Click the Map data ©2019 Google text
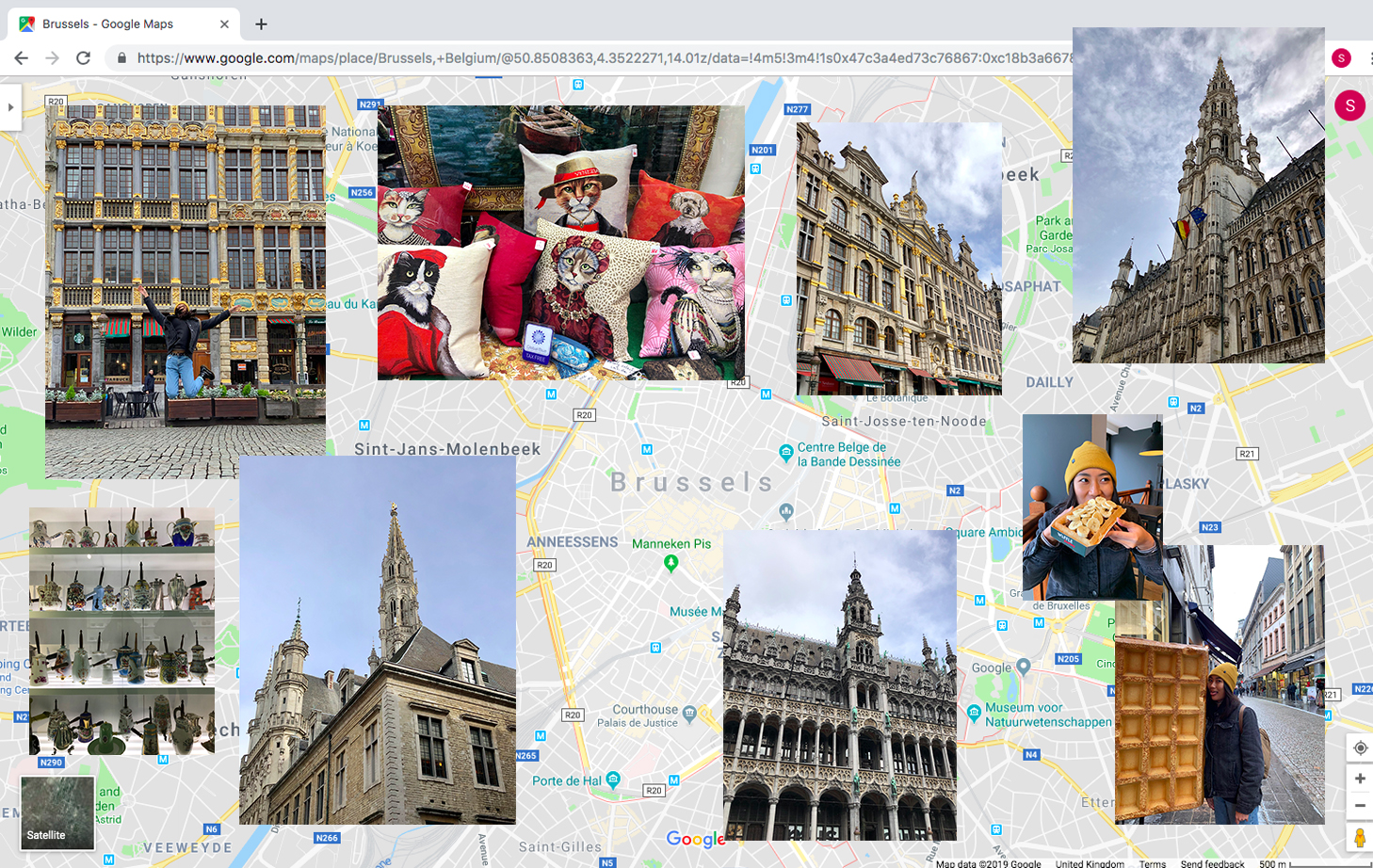 tap(989, 863)
